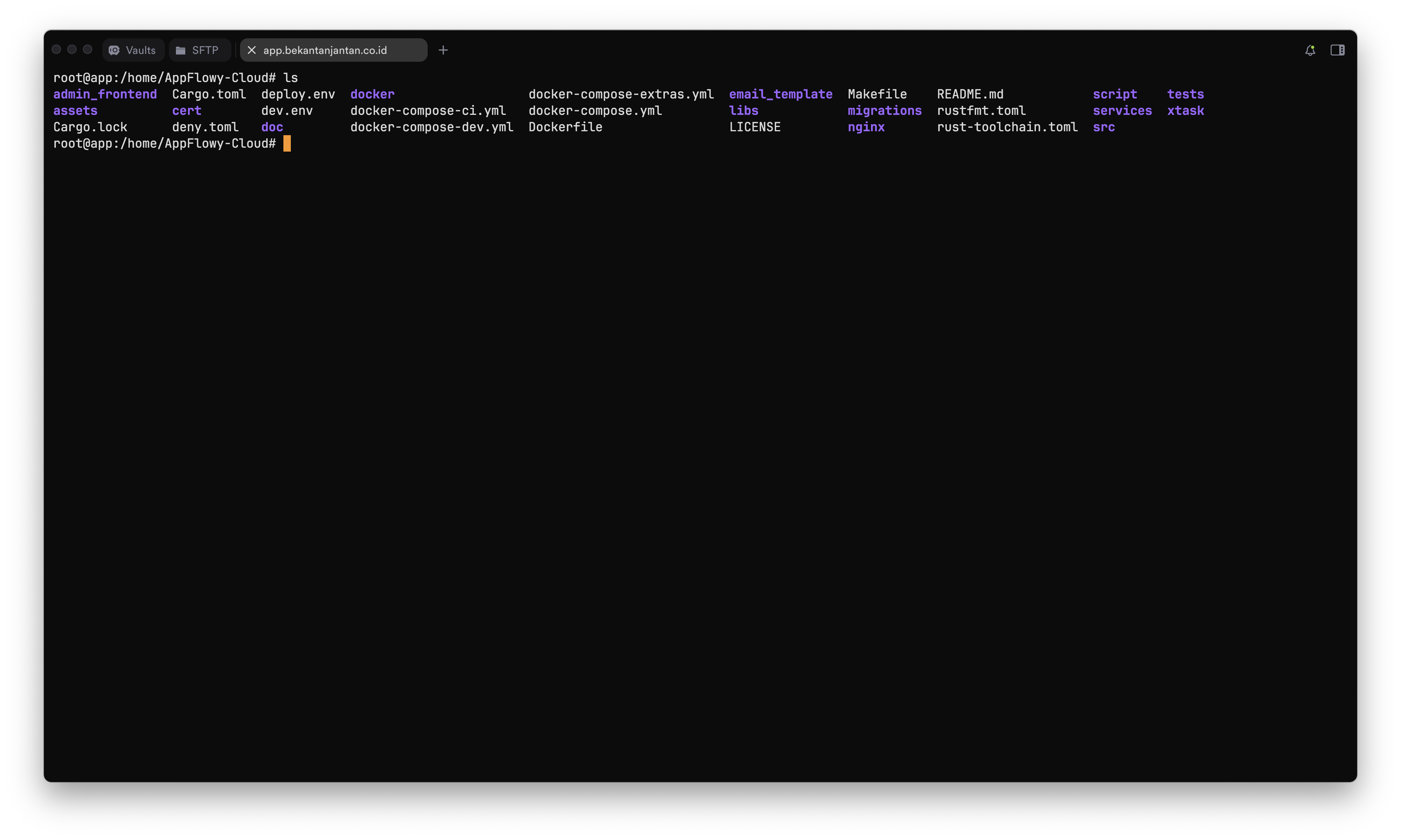Click docker-compose-dev.yml in the listing

(432, 127)
